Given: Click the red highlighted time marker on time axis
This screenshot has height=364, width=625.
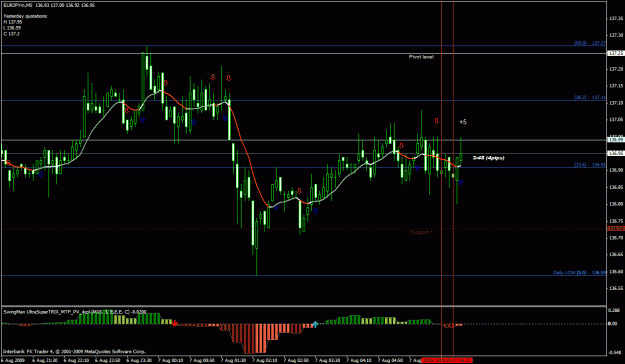Looking at the screenshot, I should point(447,360).
